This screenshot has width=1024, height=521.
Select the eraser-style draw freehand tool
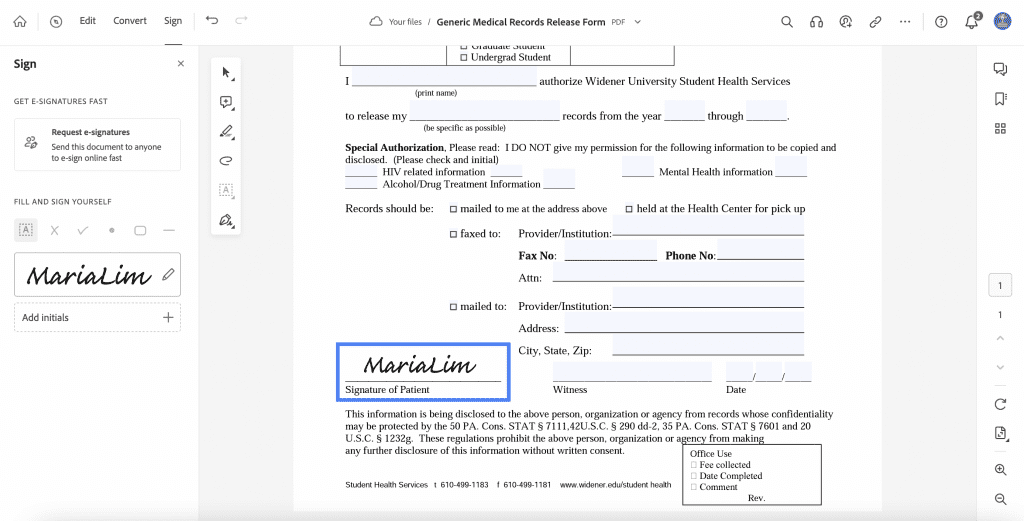226,161
